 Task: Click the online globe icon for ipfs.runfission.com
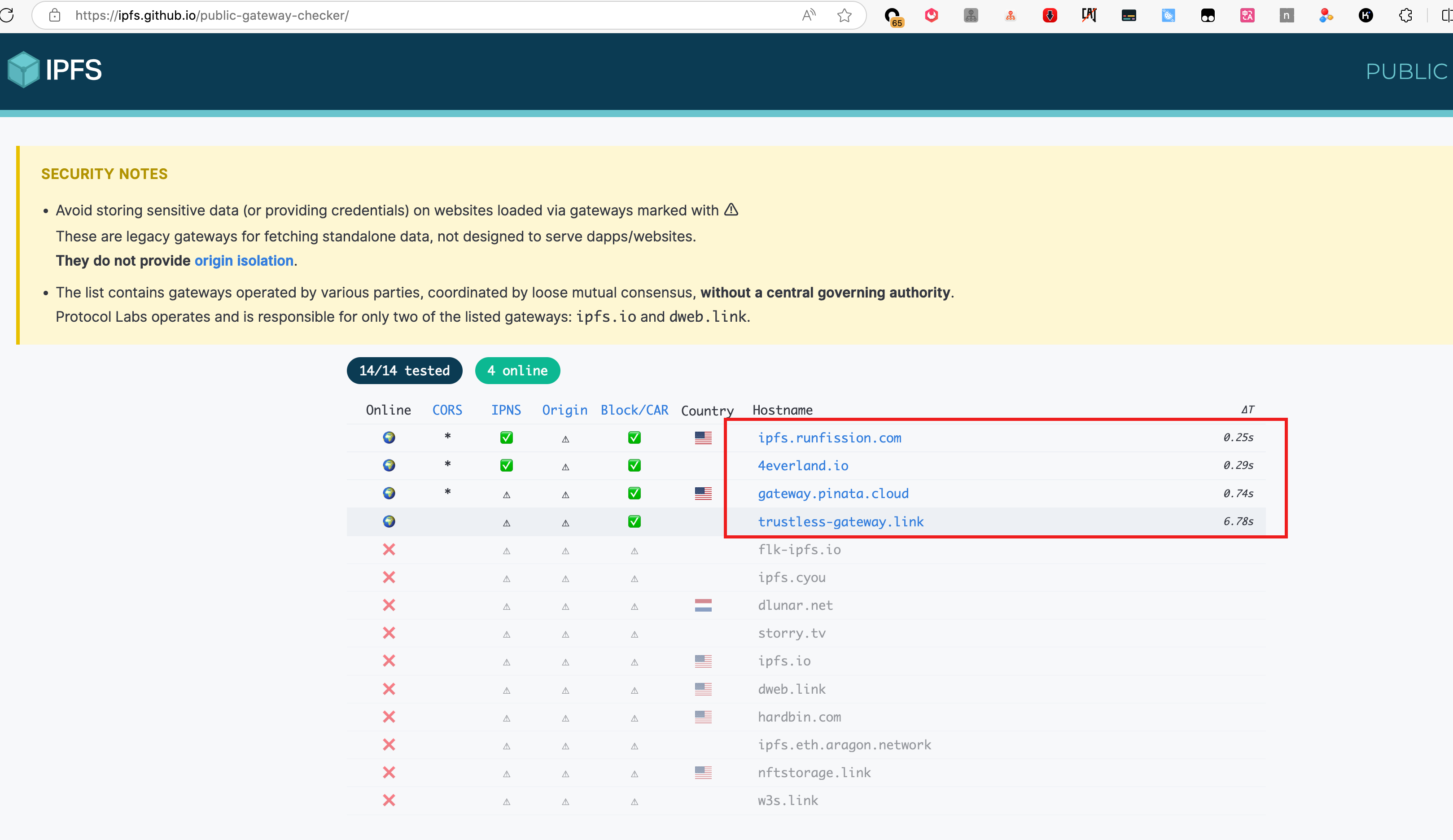(389, 437)
